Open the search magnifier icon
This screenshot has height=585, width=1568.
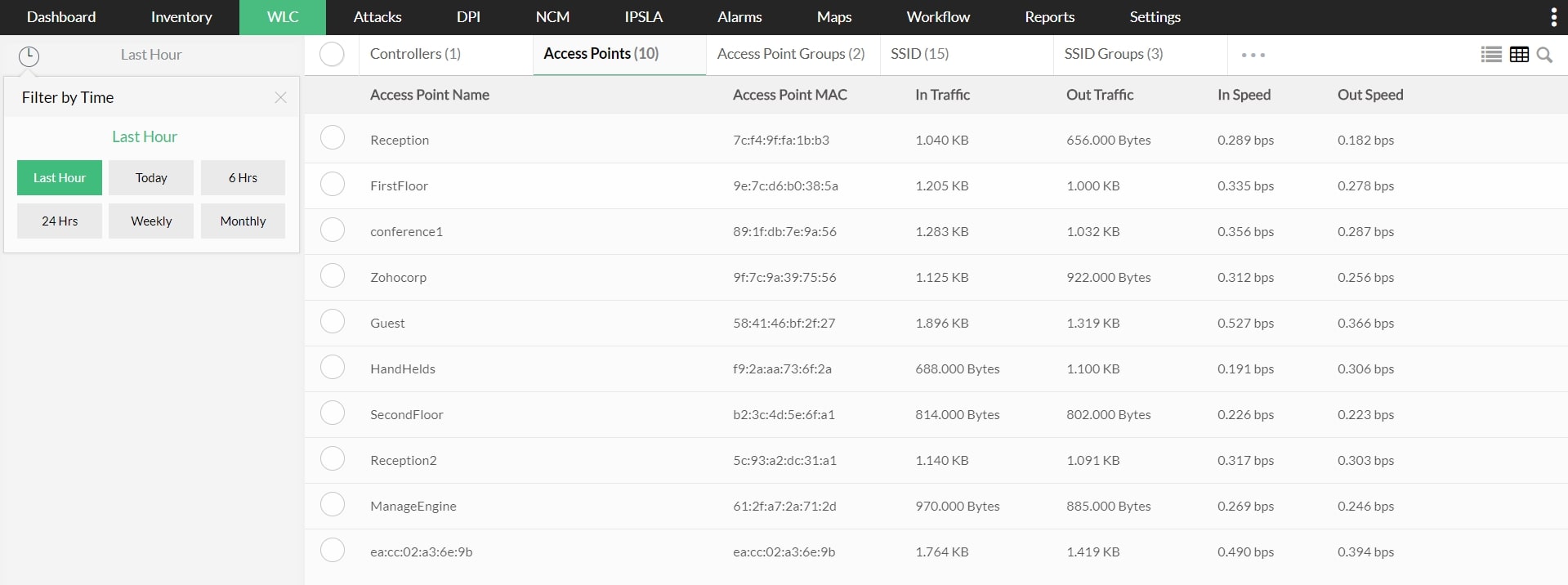[x=1544, y=55]
